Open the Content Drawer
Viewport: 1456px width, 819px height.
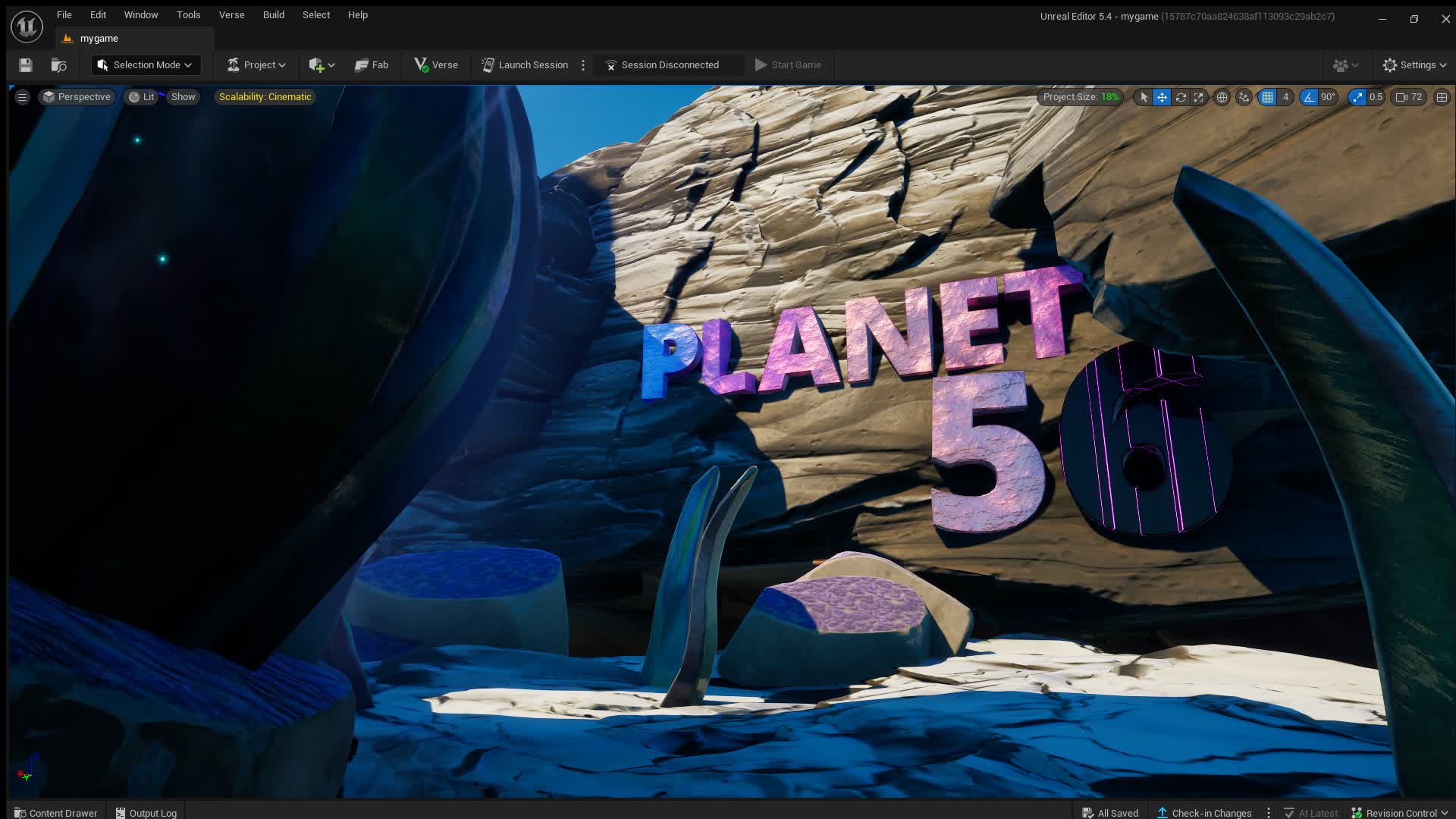55,813
